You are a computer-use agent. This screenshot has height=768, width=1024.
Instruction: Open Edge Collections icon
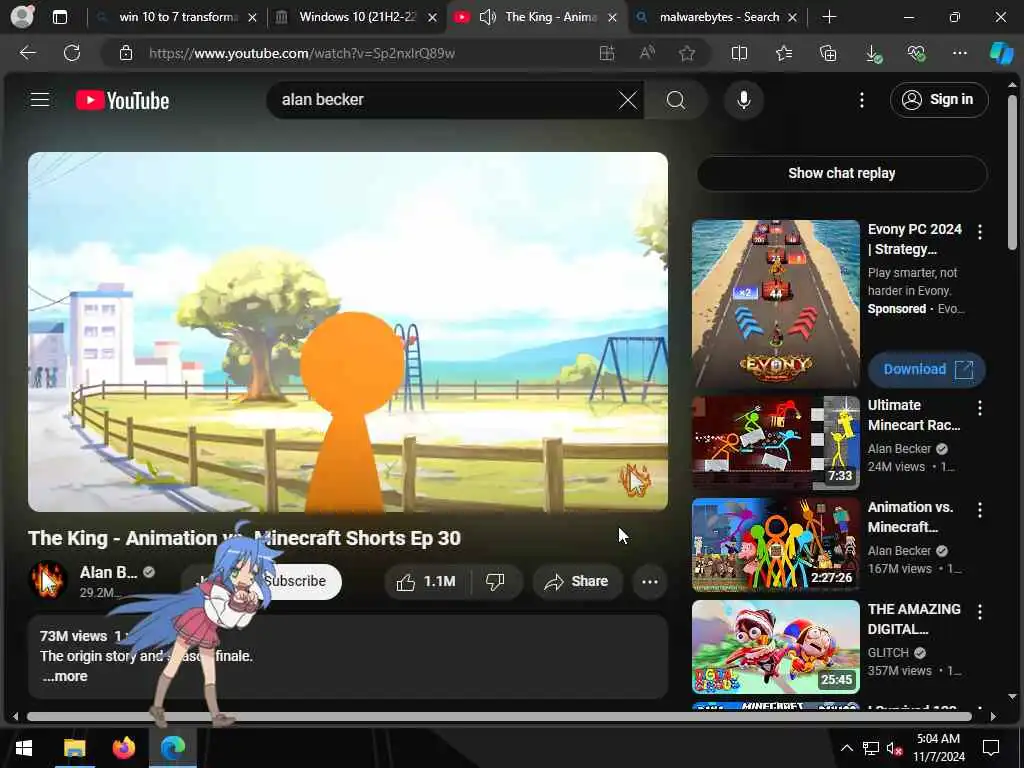pos(827,53)
